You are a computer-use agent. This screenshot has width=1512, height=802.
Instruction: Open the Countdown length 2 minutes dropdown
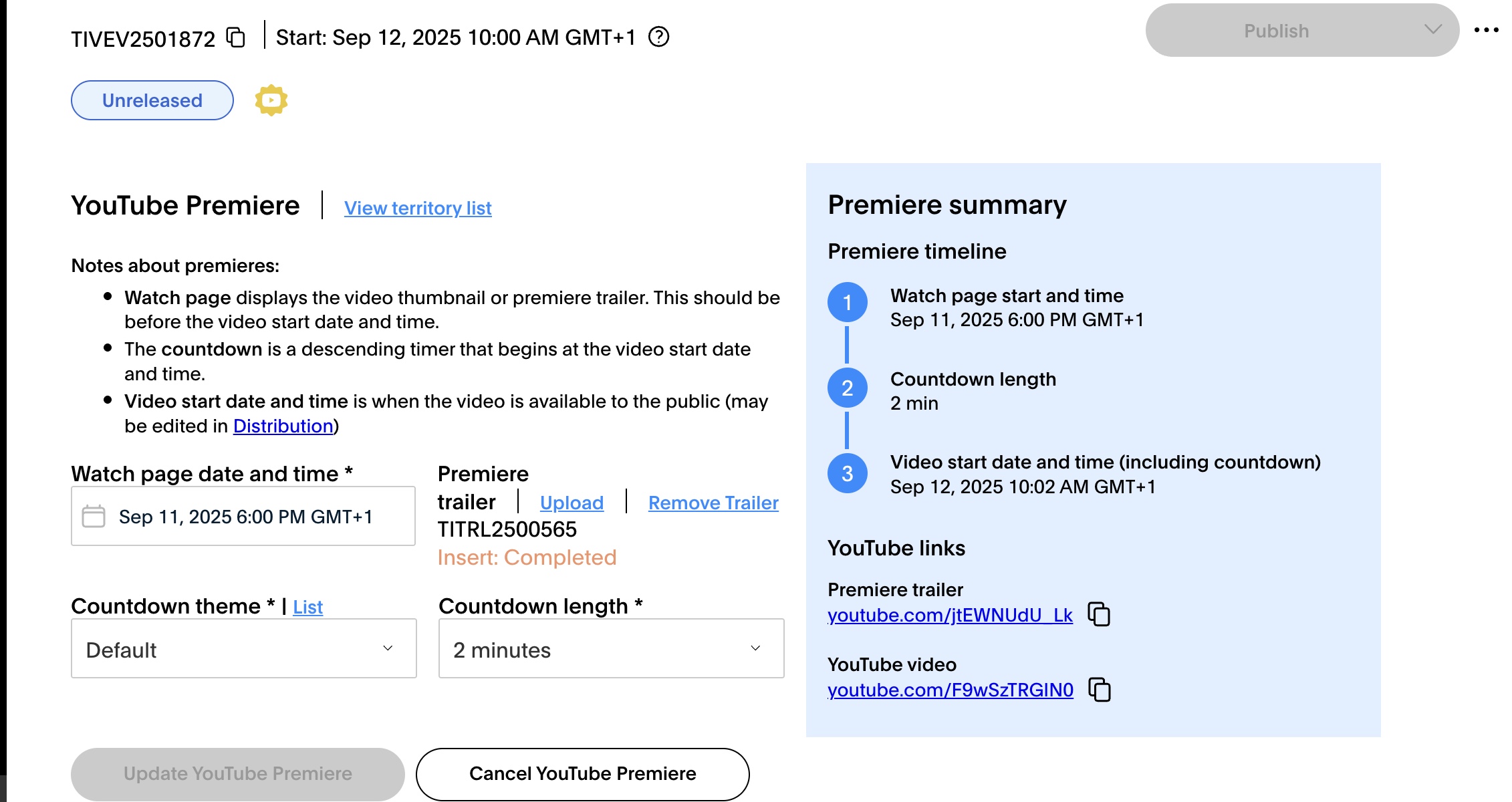(611, 648)
